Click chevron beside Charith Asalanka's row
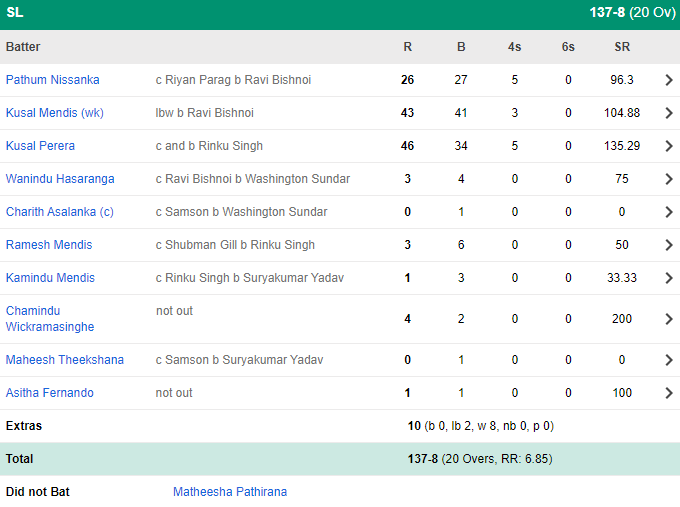This screenshot has height=507, width=680. pos(668,212)
